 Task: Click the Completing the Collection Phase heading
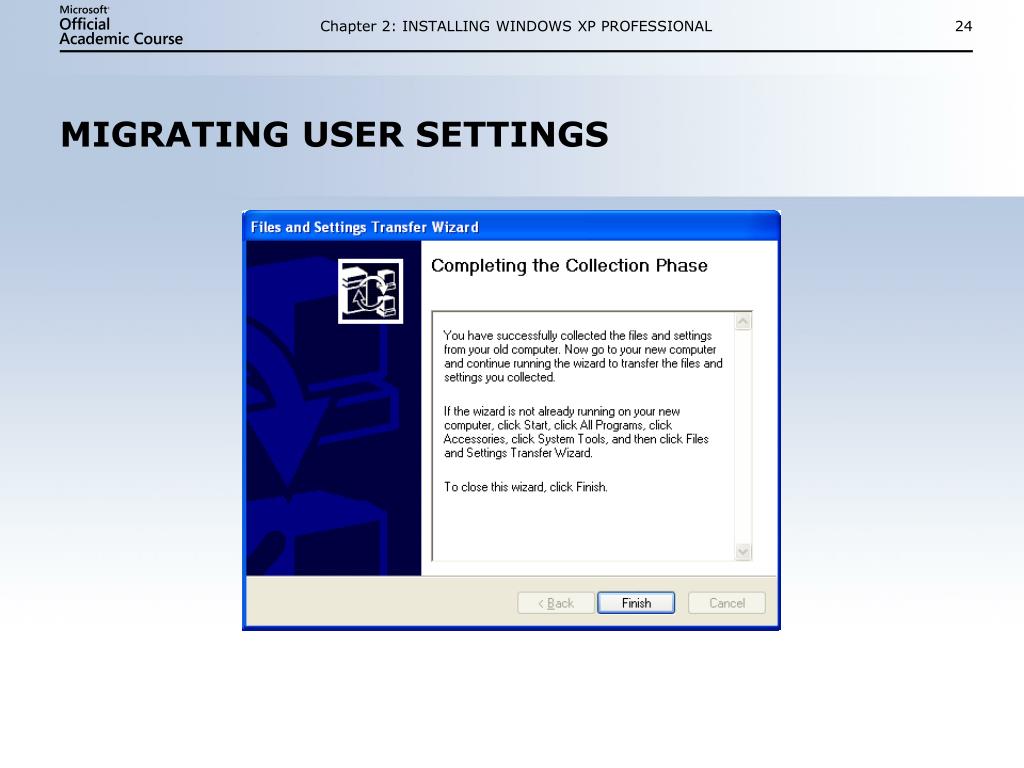[x=569, y=266]
